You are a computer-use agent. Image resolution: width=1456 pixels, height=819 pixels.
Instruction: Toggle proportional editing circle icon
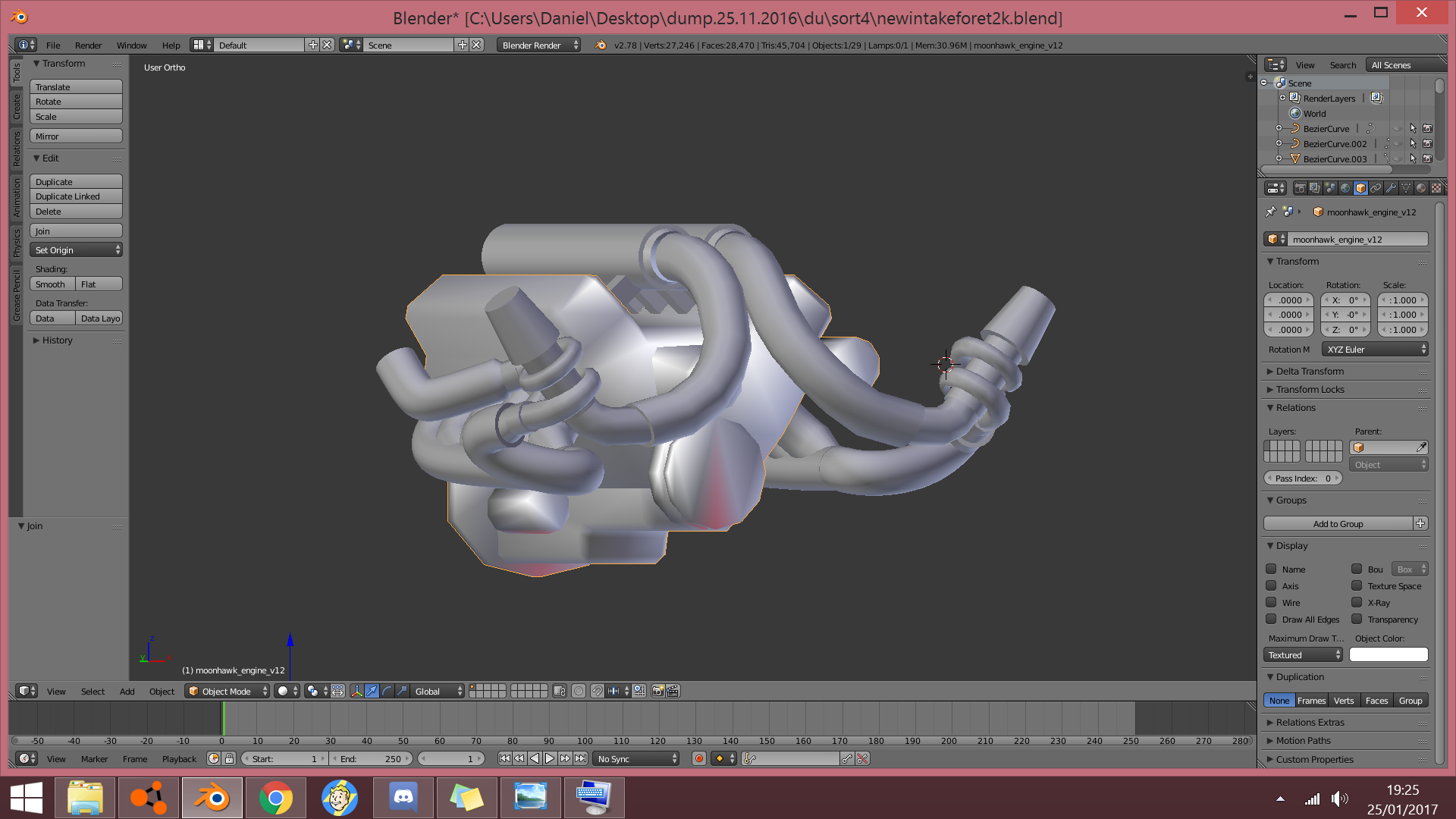tap(579, 691)
